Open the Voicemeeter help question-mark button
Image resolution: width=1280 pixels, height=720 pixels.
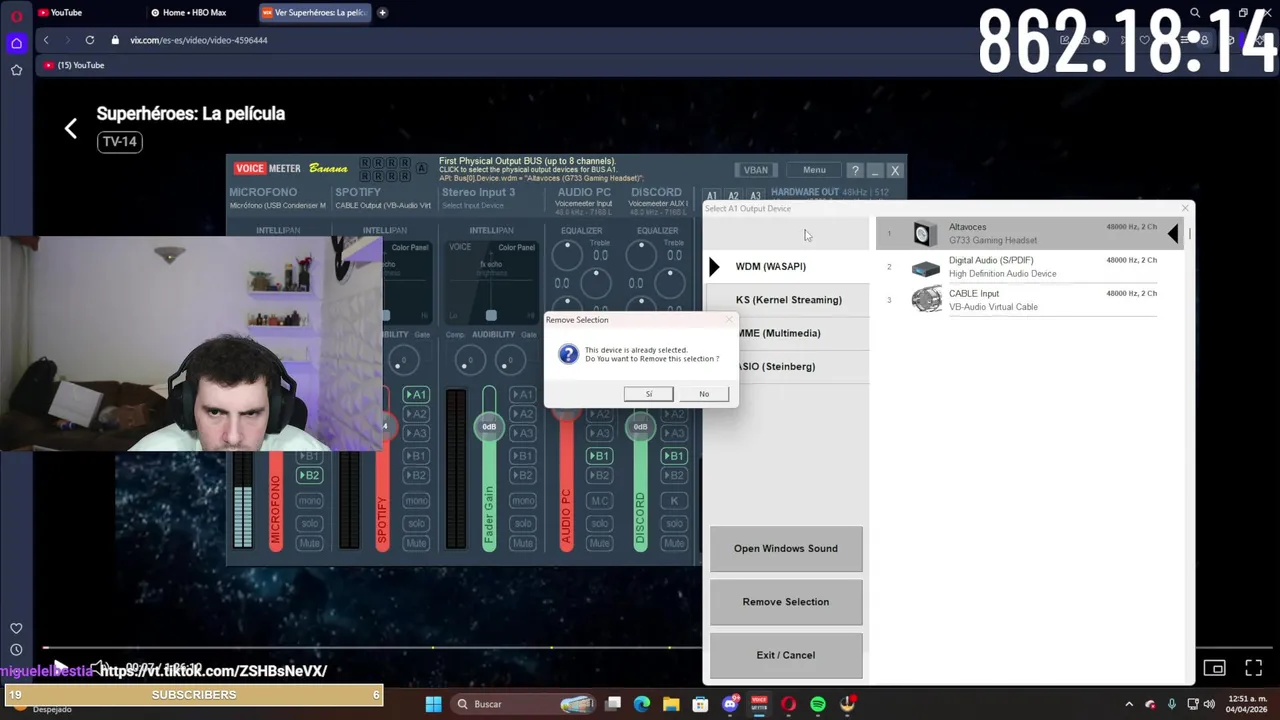click(855, 170)
